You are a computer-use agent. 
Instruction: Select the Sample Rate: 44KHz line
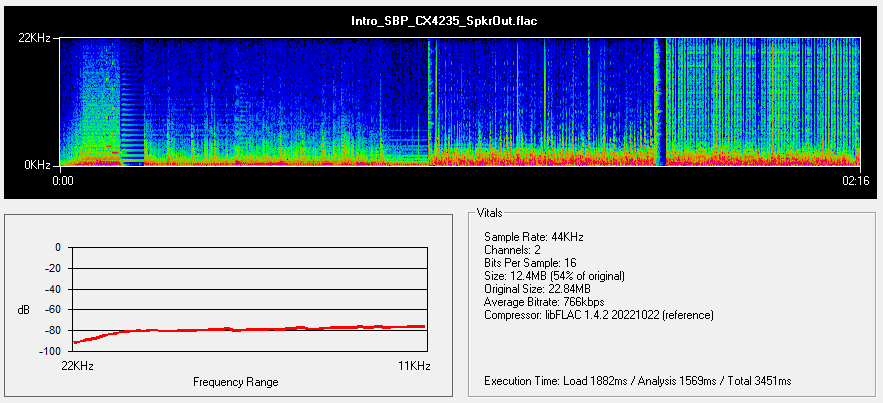pyautogui.click(x=533, y=237)
